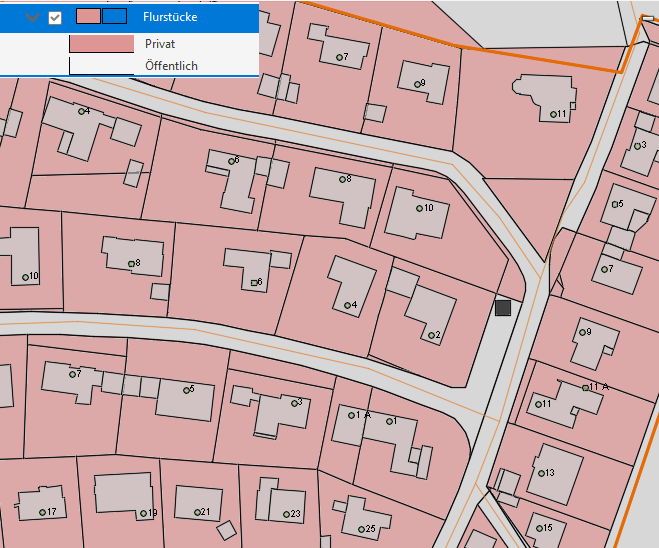
Task: Click the Öffentlich legend symbol patch
Action: (101, 66)
